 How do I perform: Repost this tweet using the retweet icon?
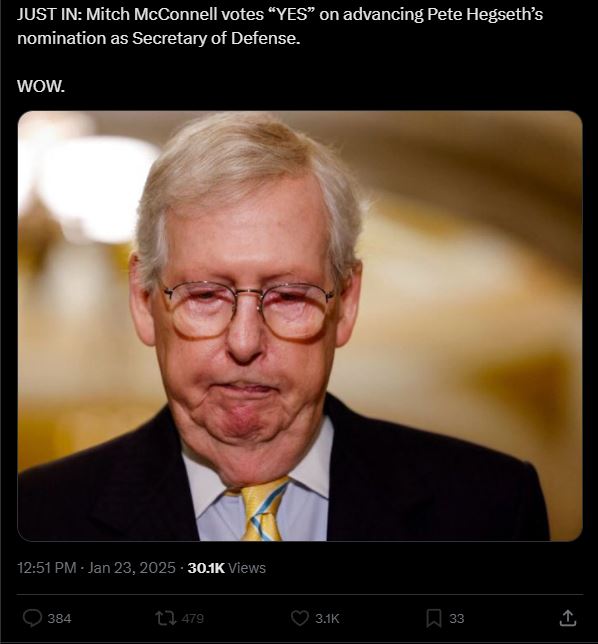166,618
